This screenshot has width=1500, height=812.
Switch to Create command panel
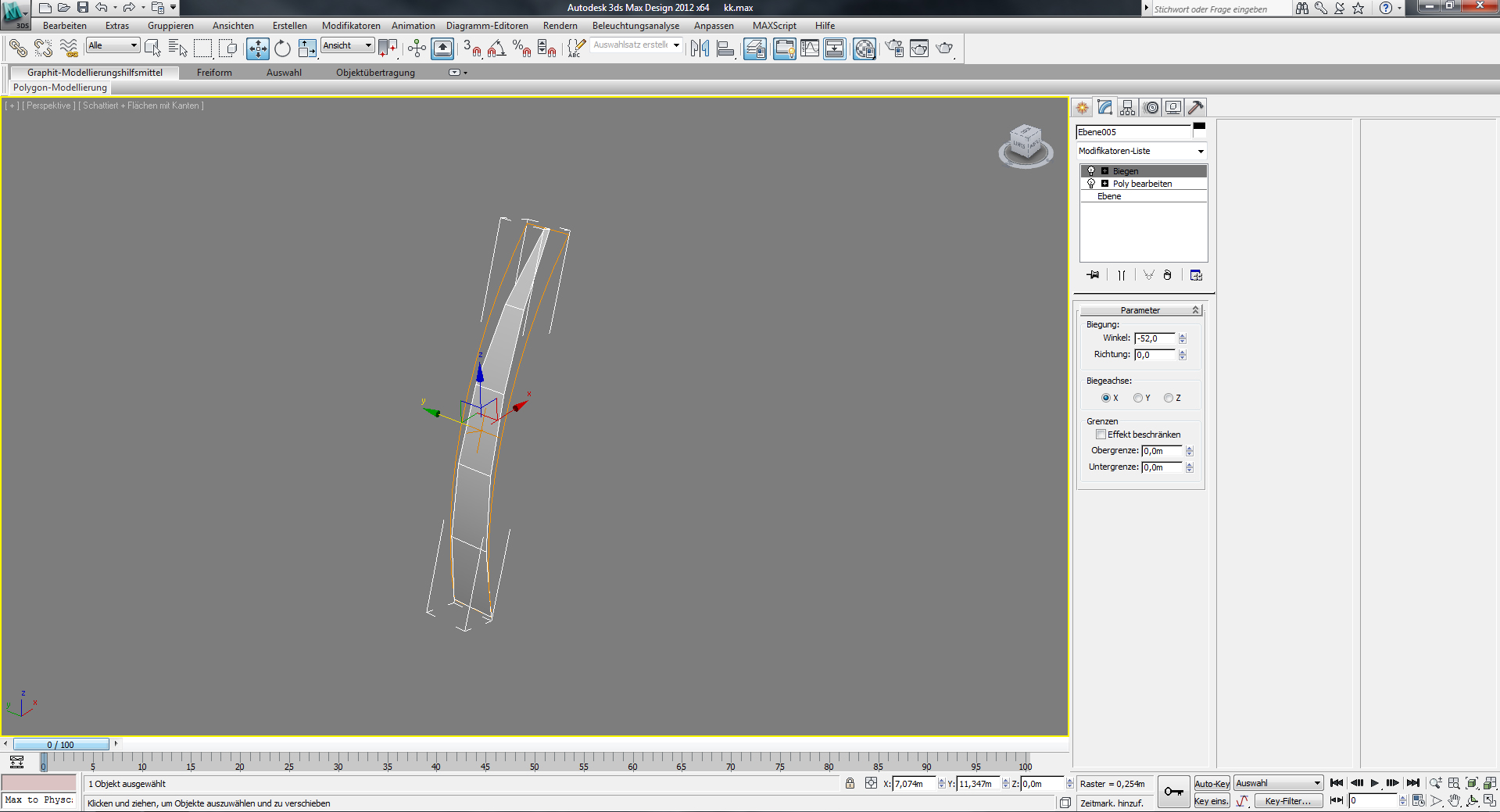coord(1082,108)
